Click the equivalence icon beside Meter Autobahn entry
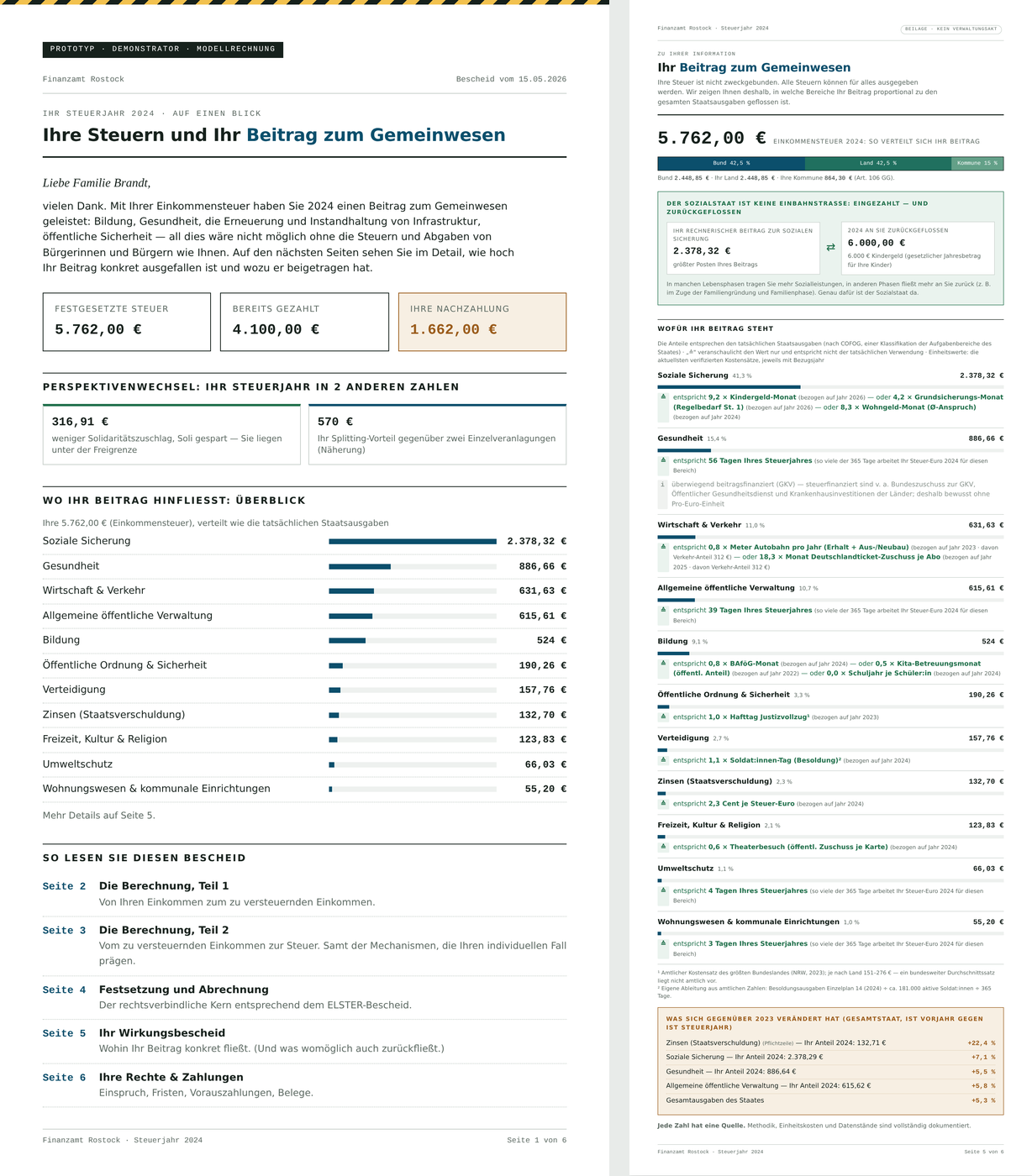Image resolution: width=1032 pixels, height=1176 pixels. point(663,547)
